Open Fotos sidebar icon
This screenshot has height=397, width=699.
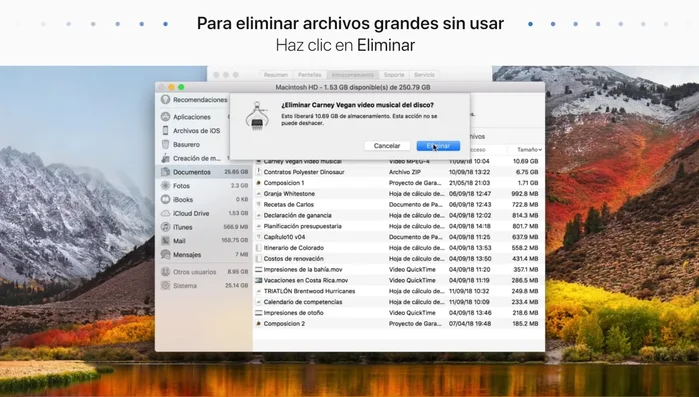point(165,186)
